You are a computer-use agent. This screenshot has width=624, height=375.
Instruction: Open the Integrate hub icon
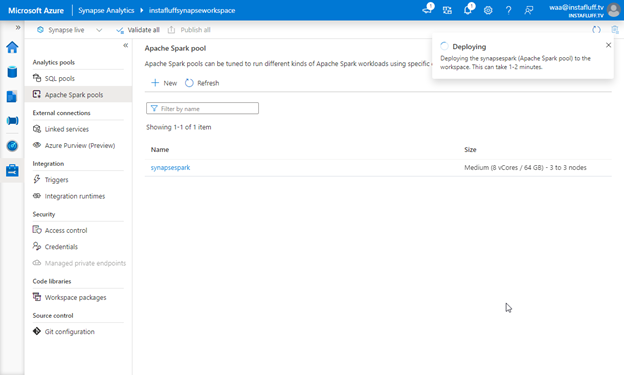pos(12,121)
